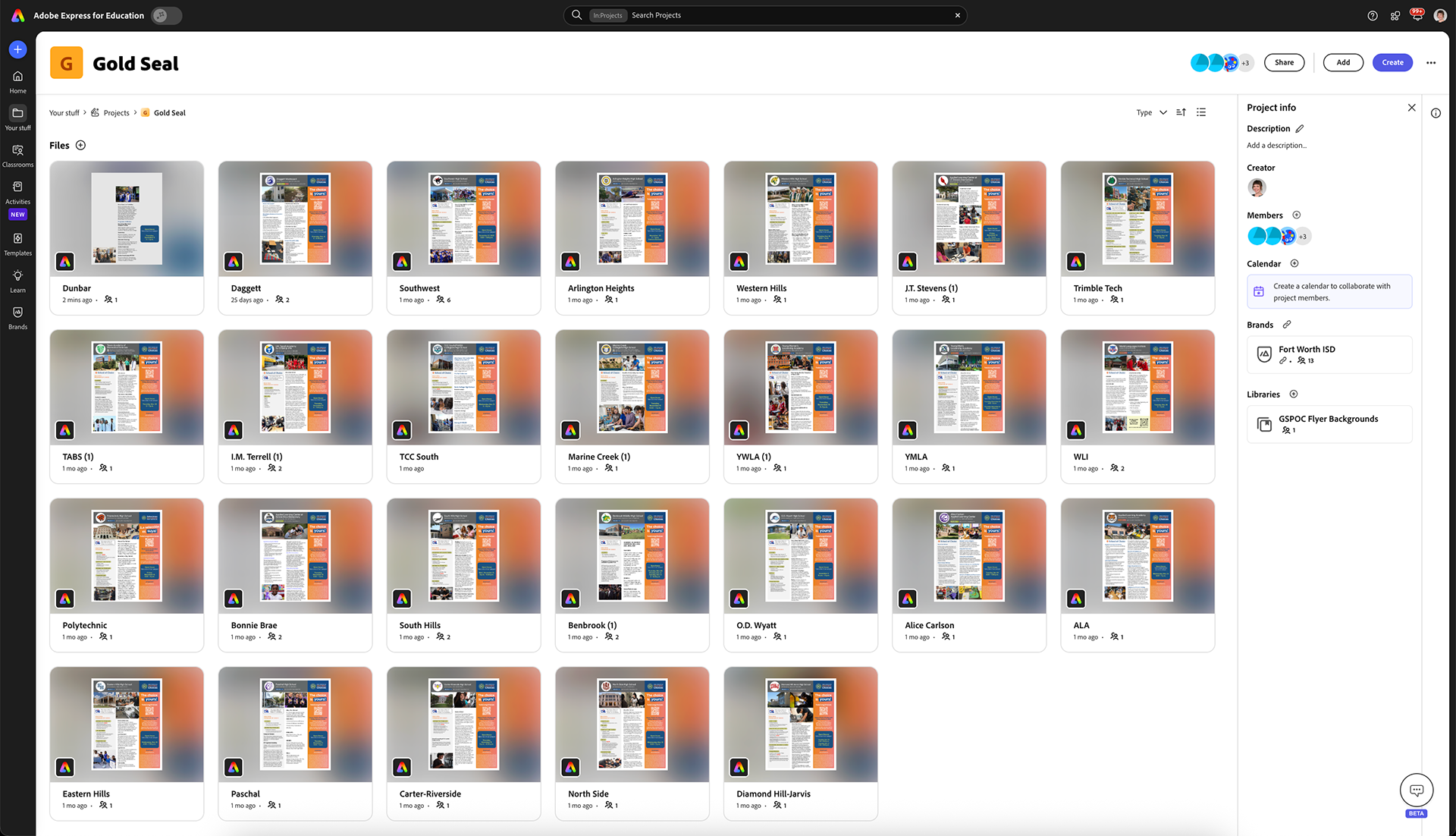
Task: Add a library using the plus icon
Action: pyautogui.click(x=1294, y=394)
